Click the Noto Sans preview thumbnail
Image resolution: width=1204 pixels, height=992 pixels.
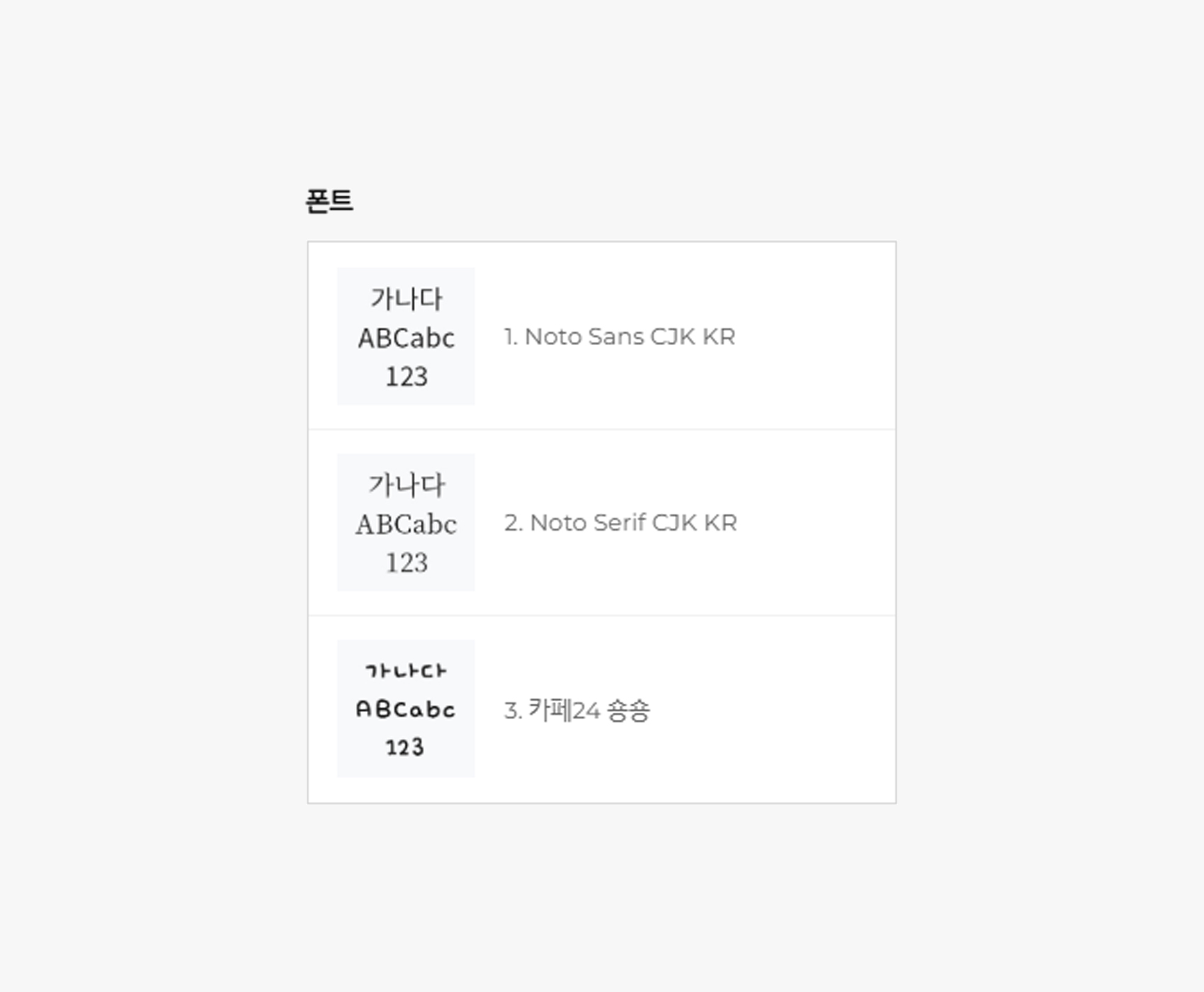pyautogui.click(x=406, y=336)
